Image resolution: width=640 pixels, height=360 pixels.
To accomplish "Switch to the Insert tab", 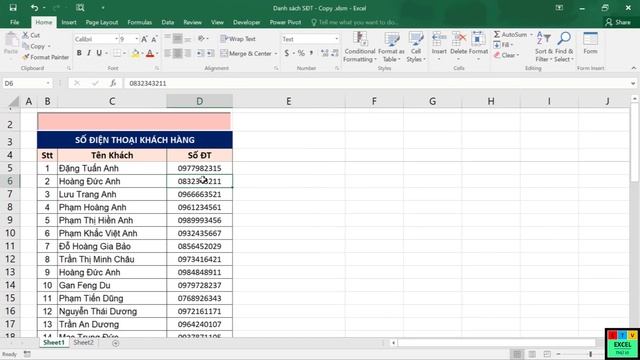I will click(x=69, y=22).
